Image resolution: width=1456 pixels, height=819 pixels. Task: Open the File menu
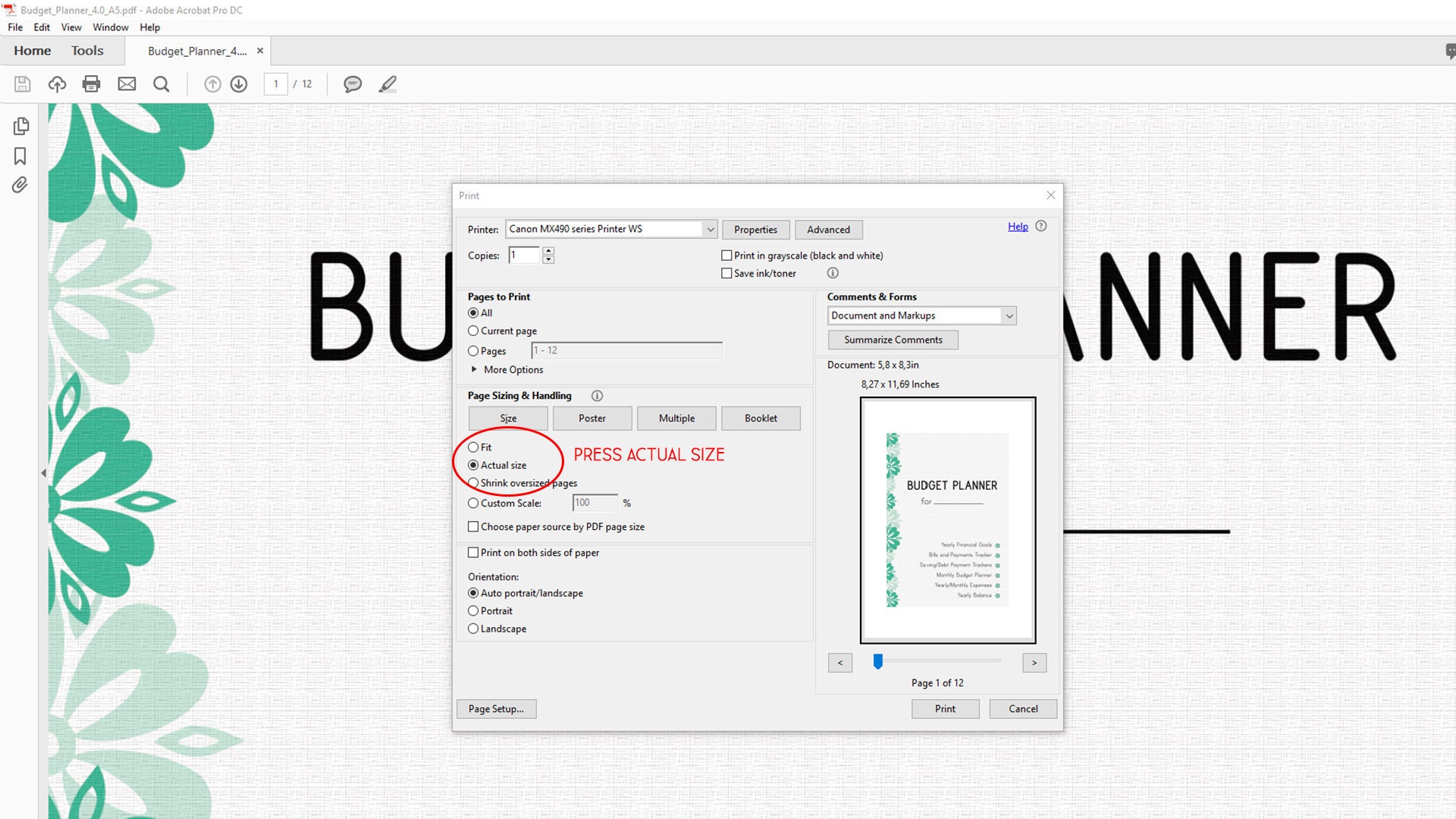15,27
